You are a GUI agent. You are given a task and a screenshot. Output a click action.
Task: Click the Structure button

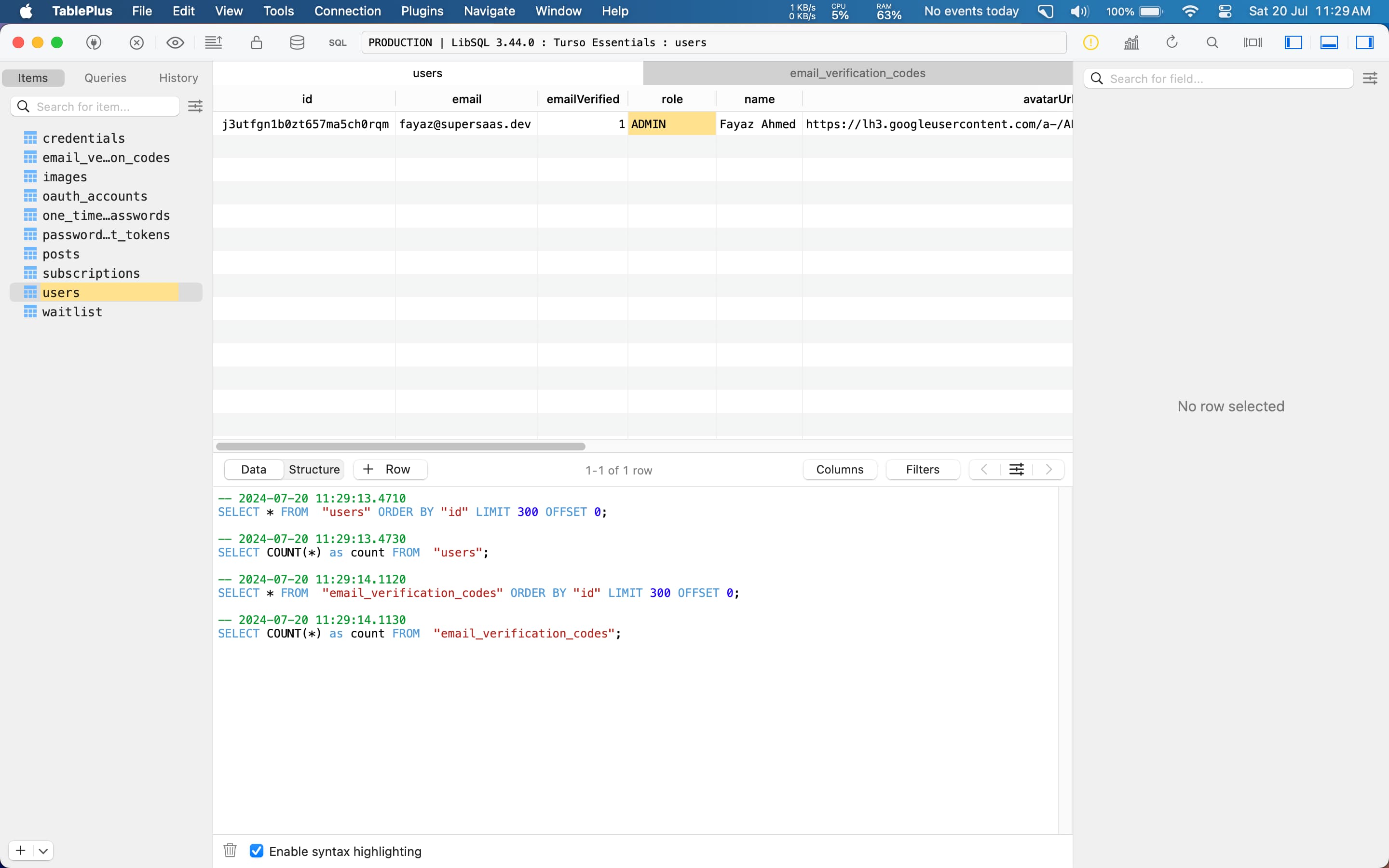[x=314, y=469]
